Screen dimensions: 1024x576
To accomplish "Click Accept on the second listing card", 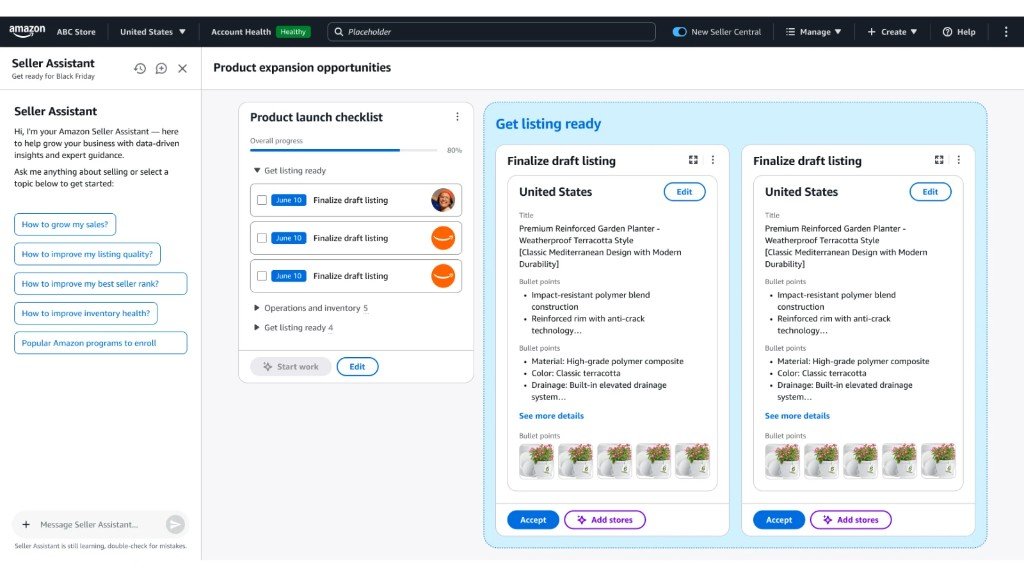I will (x=778, y=520).
